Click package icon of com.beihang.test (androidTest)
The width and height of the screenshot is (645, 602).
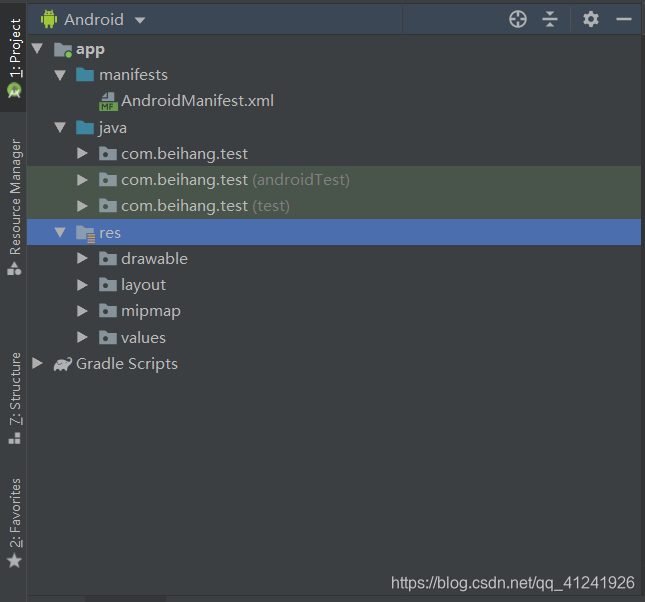pyautogui.click(x=108, y=180)
